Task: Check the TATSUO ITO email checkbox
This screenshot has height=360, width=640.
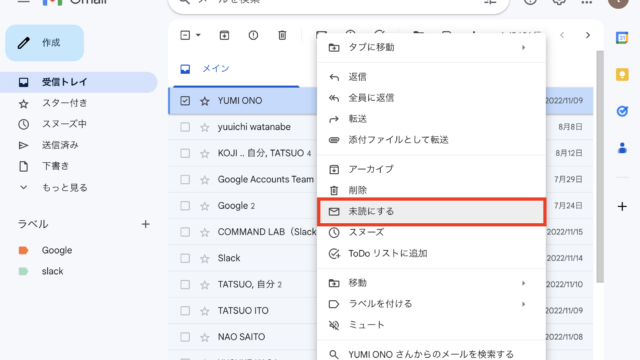Action: 185,311
